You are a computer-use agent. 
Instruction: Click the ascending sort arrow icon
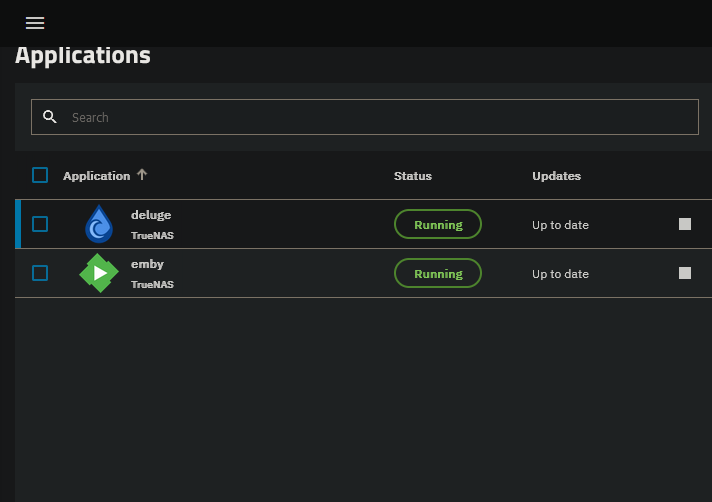coord(142,175)
